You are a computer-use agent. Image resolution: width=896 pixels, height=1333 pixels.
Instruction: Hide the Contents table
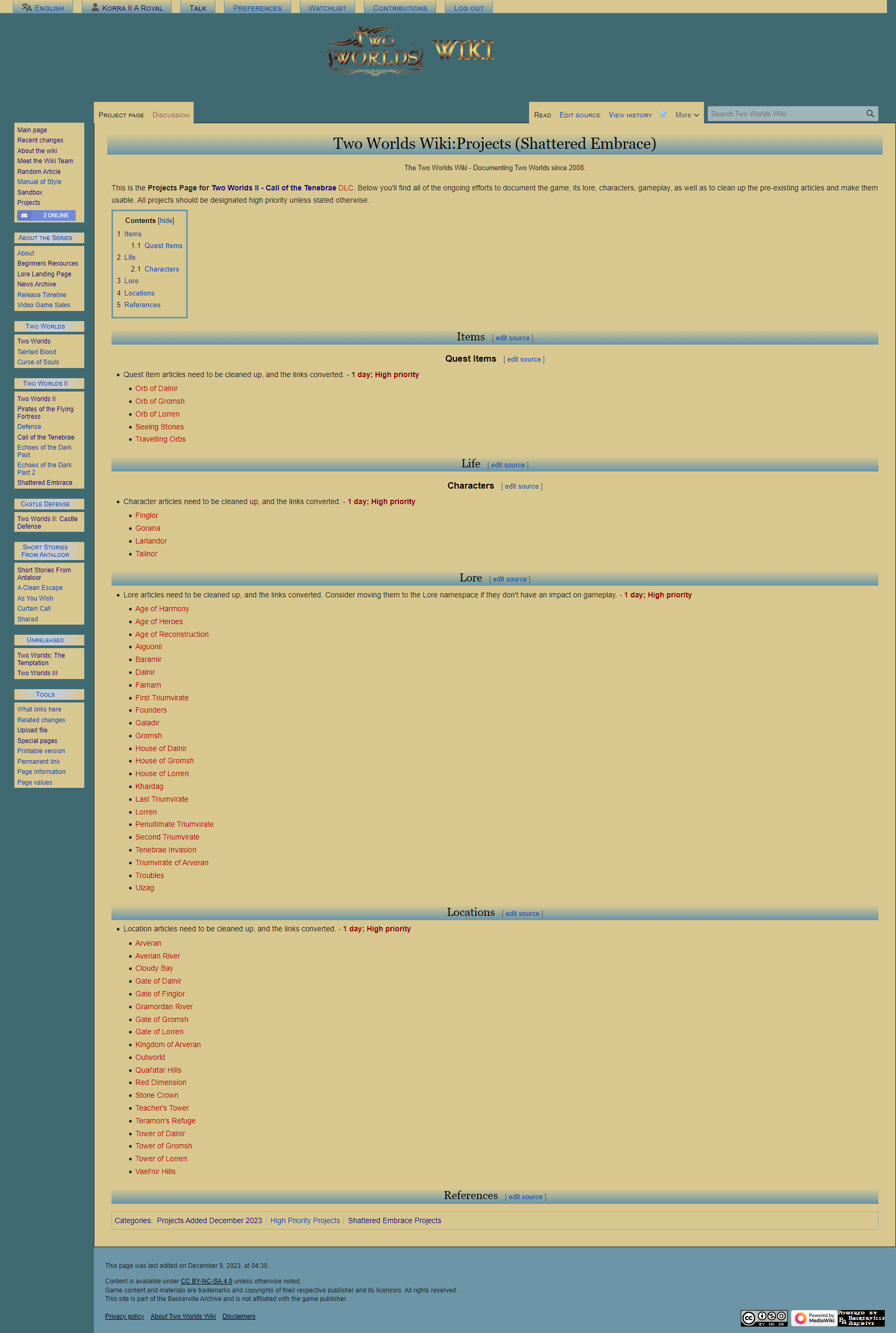(x=166, y=220)
